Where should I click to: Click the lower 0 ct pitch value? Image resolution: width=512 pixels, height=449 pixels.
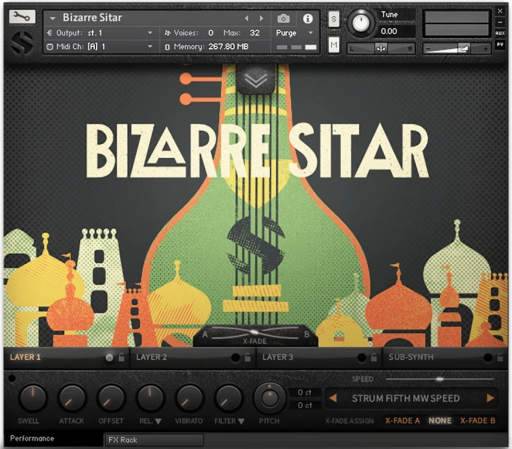click(x=304, y=405)
